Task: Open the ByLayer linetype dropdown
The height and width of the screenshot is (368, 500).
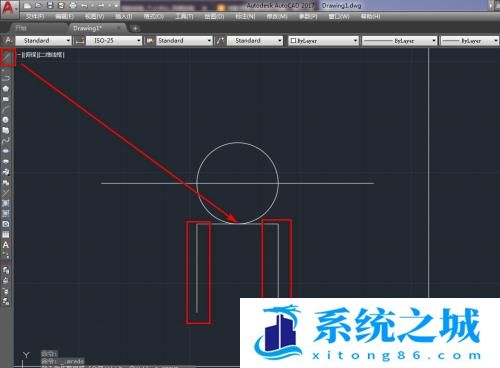Action: (x=400, y=41)
